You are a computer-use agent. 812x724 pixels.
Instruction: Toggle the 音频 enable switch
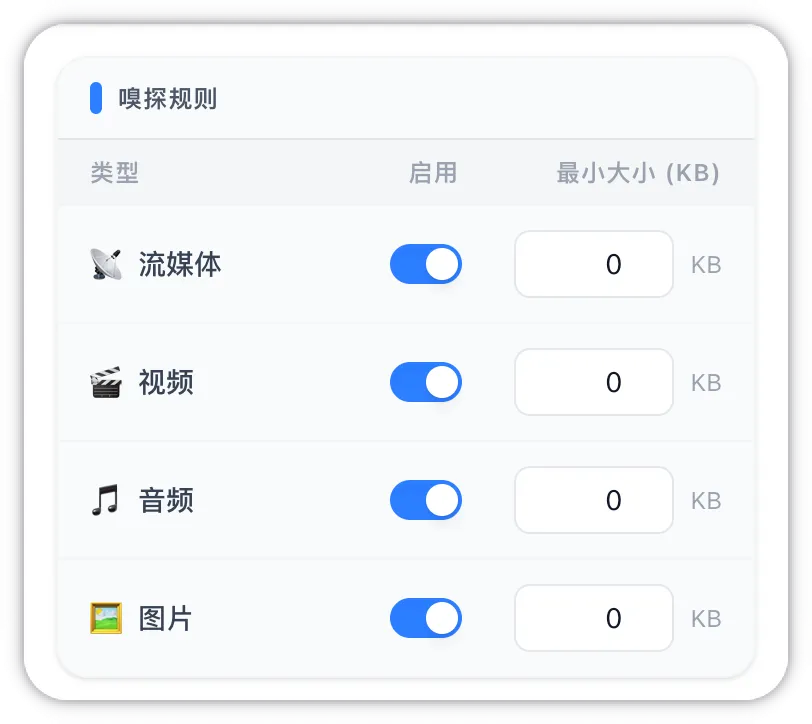[x=426, y=500]
